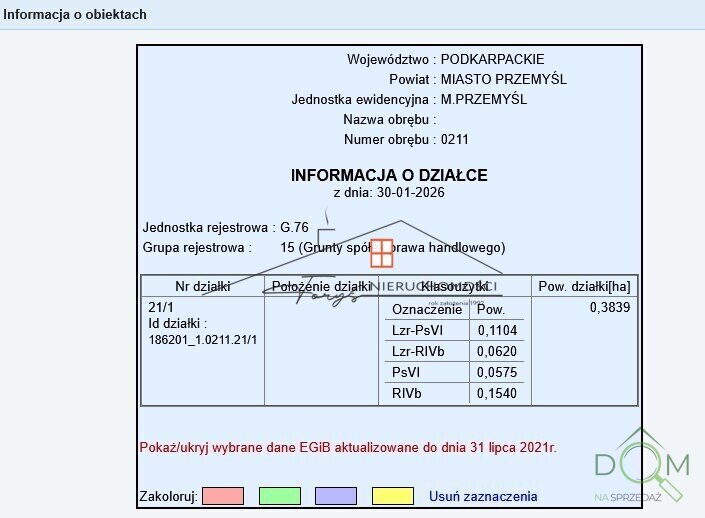Toggle 'Pokaż/ukryj wybrane dane EGiB' link
Viewport: 705px width, 518px height.
tap(347, 448)
